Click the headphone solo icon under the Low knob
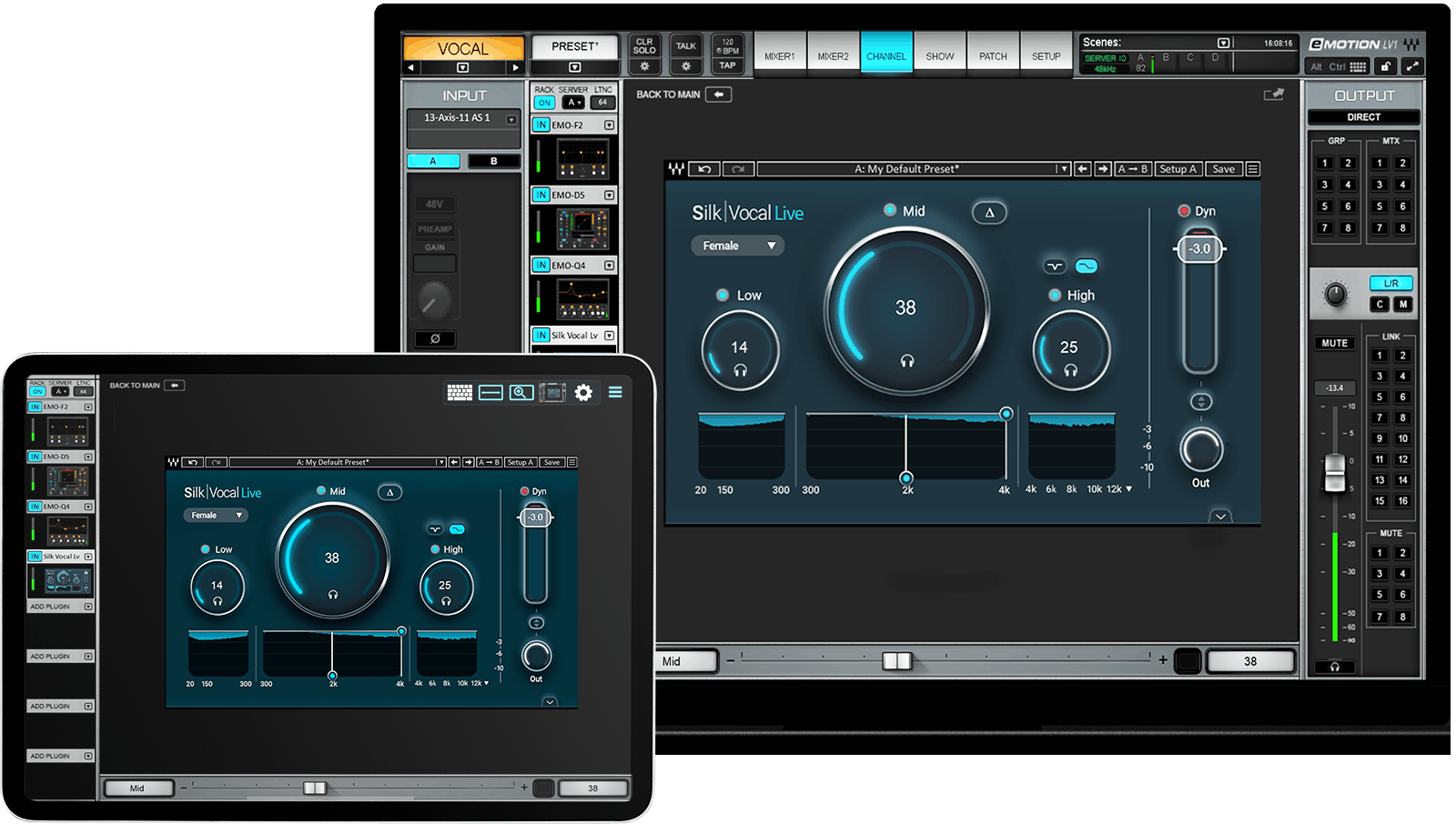Image resolution: width=1456 pixels, height=824 pixels. tap(740, 369)
